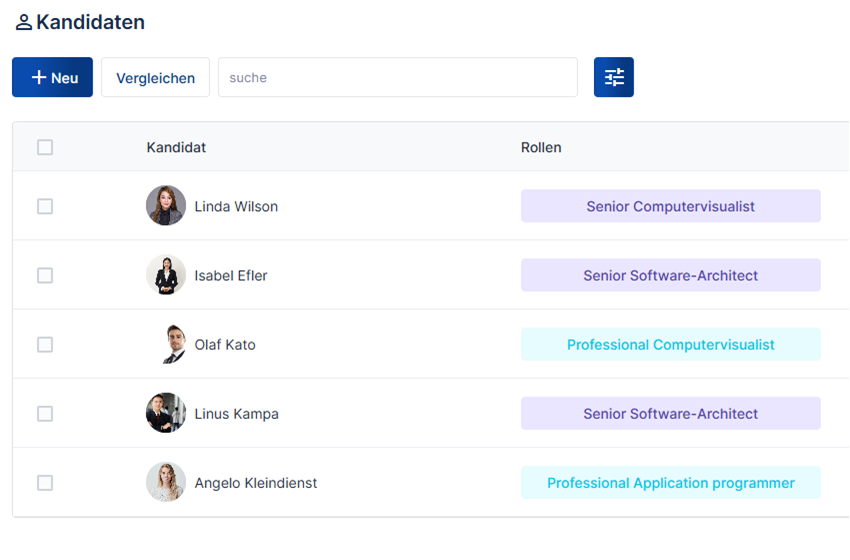Select the checkbox next to Isabel Efler
Viewport: 850px width, 560px height.
click(x=45, y=275)
